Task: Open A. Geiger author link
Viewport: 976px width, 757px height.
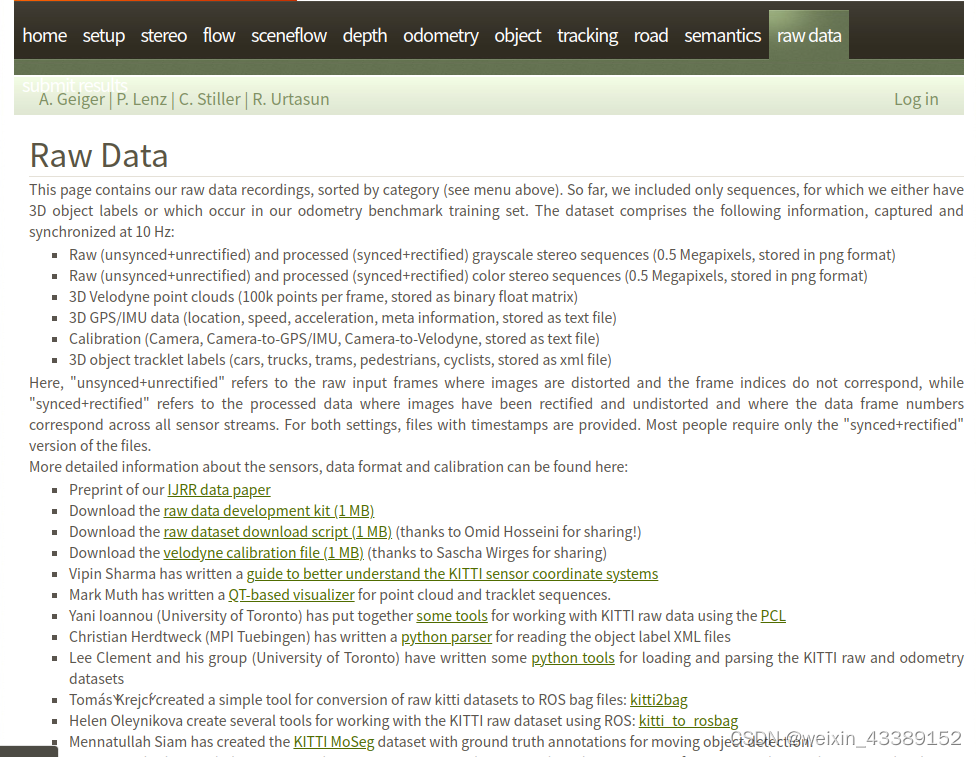Action: [x=72, y=100]
